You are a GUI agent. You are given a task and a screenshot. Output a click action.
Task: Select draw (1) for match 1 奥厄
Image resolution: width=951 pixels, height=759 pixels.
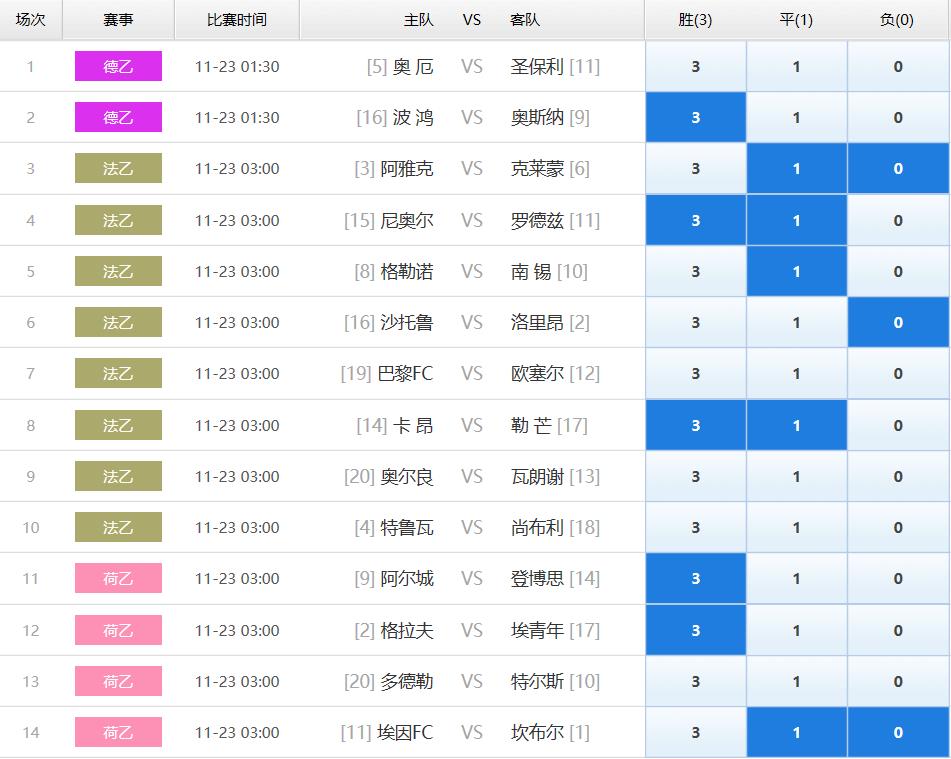796,66
